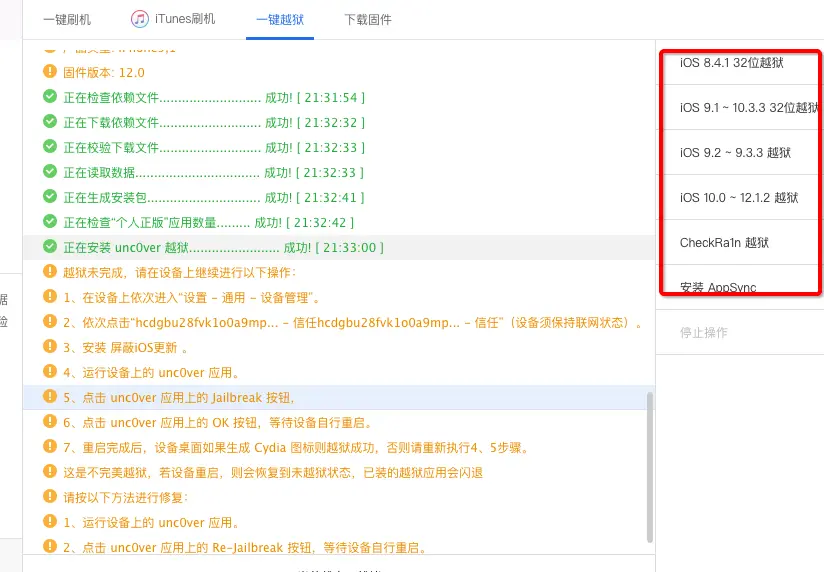Click warning icon beside 这是不完美越狱 line
824x572 pixels.
(x=50, y=471)
